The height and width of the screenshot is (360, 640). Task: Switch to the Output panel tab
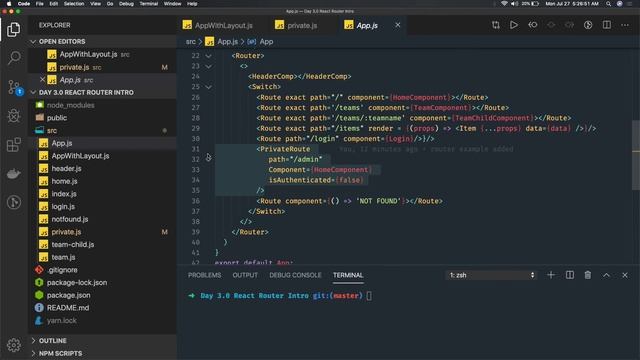point(245,275)
